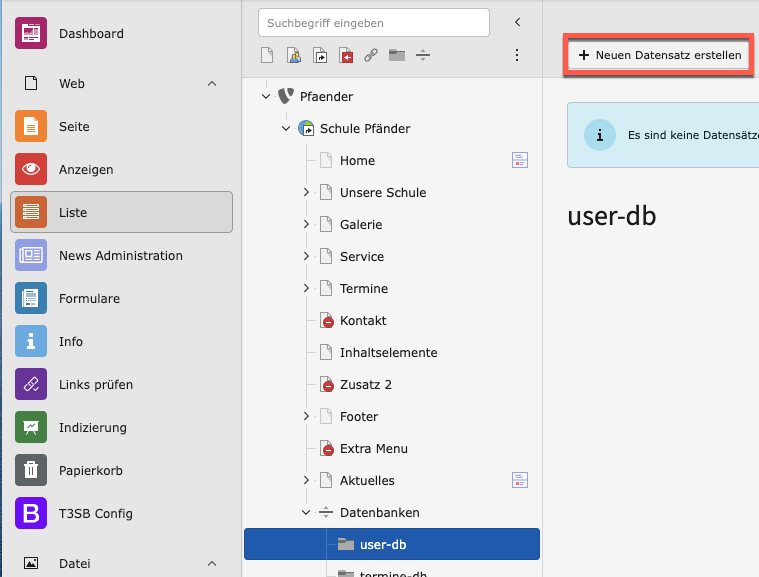Viewport: 759px width, 577px height.
Task: Select the Service page
Action: click(362, 257)
